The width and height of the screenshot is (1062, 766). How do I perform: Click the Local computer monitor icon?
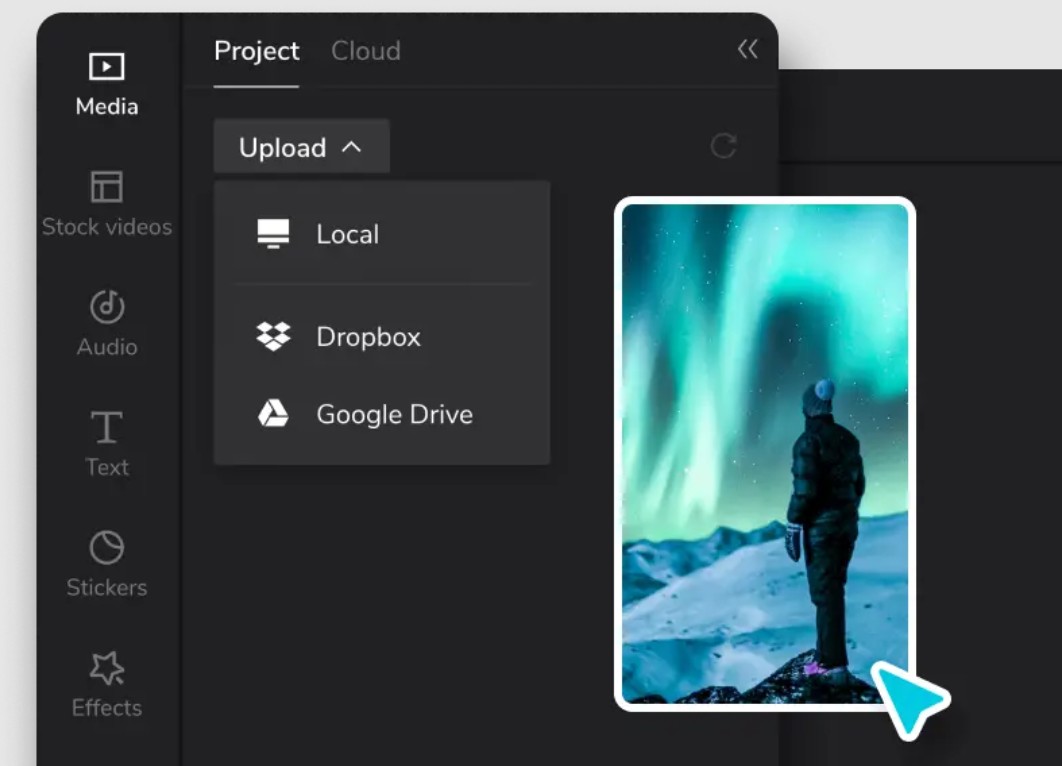(x=273, y=234)
